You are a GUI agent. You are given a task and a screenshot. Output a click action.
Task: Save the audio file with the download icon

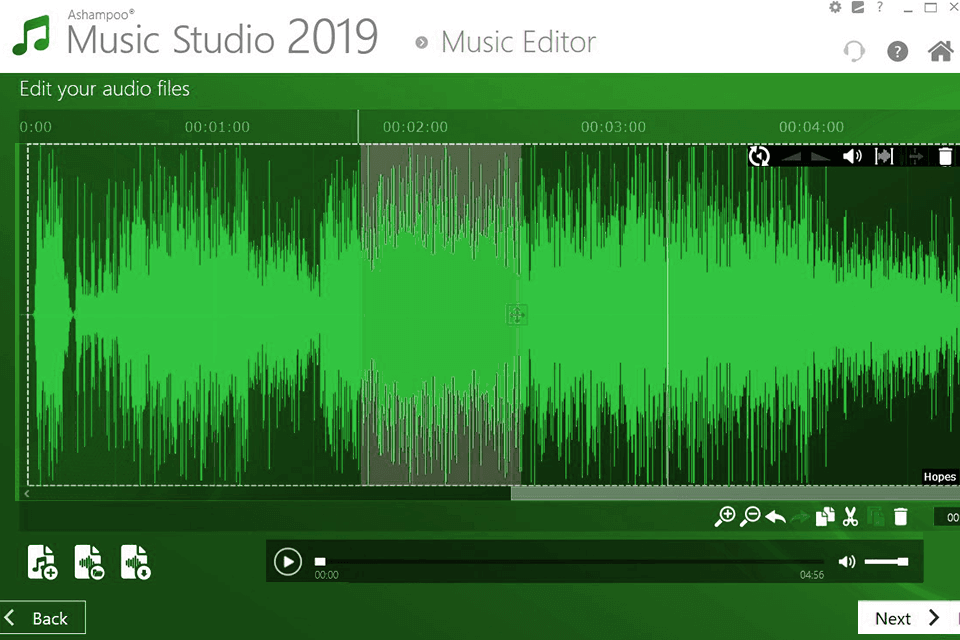click(135, 562)
